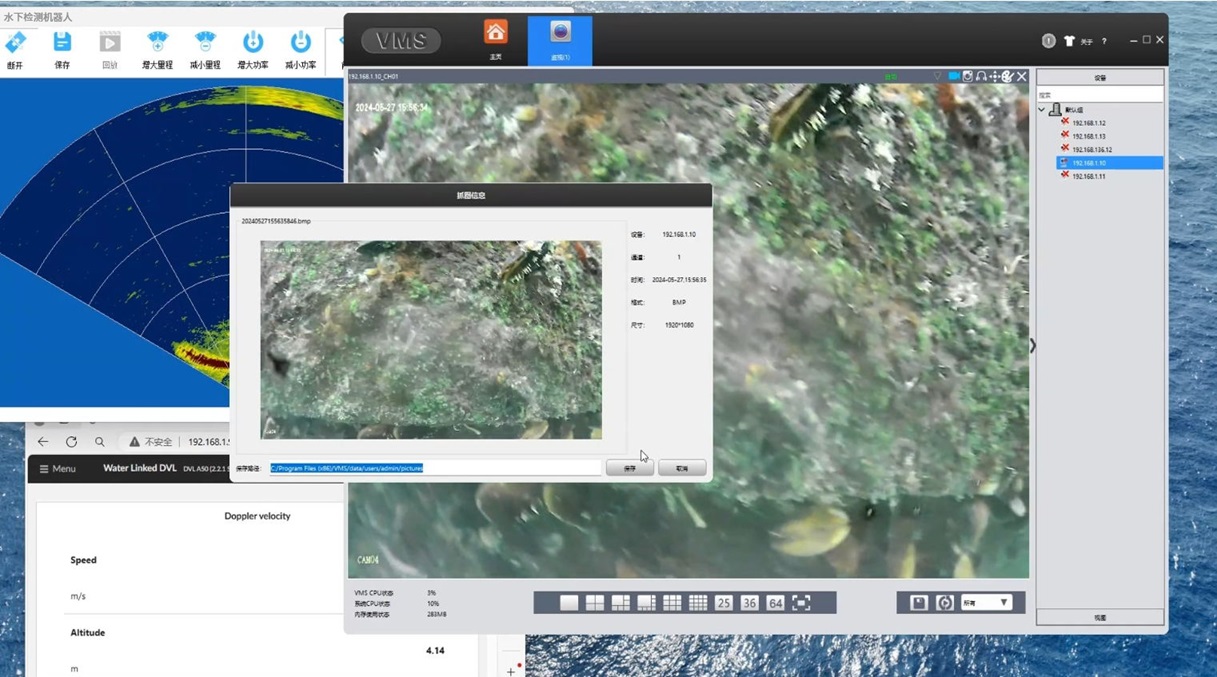
Task: Switch to nine-view grid layout
Action: [x=672, y=603]
